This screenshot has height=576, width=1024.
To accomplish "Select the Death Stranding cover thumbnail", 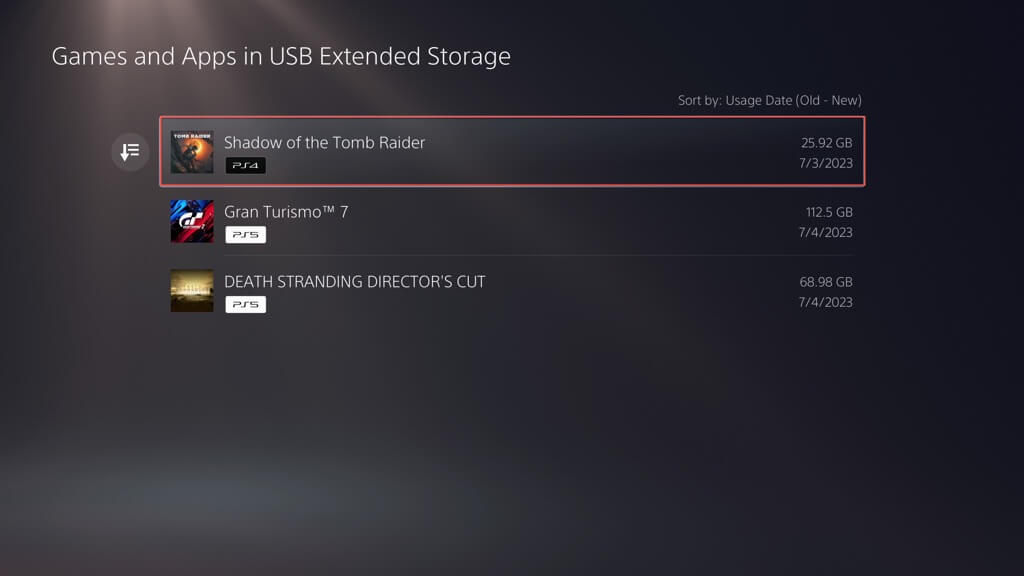I will [x=192, y=291].
